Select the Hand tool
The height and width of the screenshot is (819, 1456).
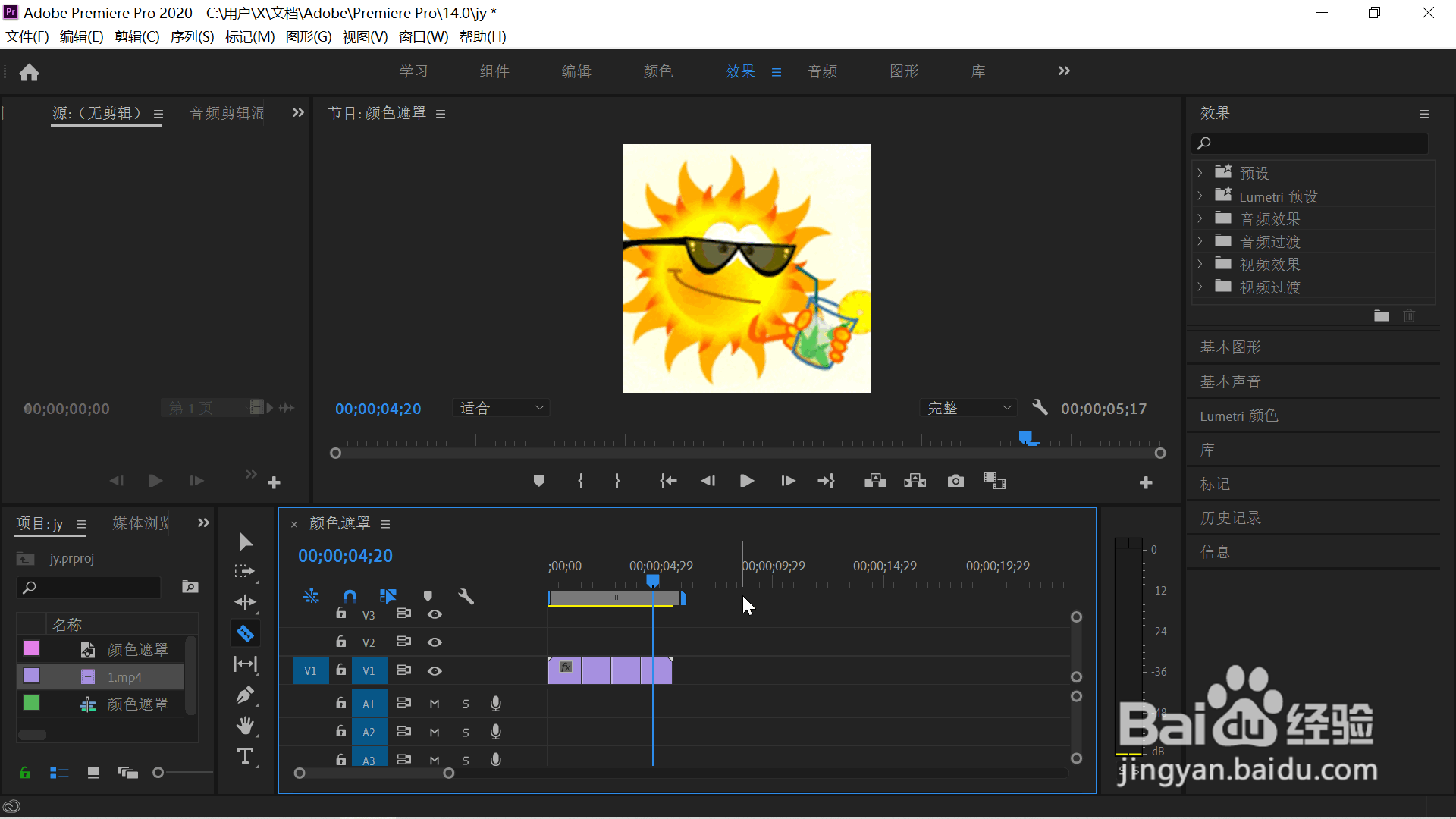pyautogui.click(x=245, y=726)
